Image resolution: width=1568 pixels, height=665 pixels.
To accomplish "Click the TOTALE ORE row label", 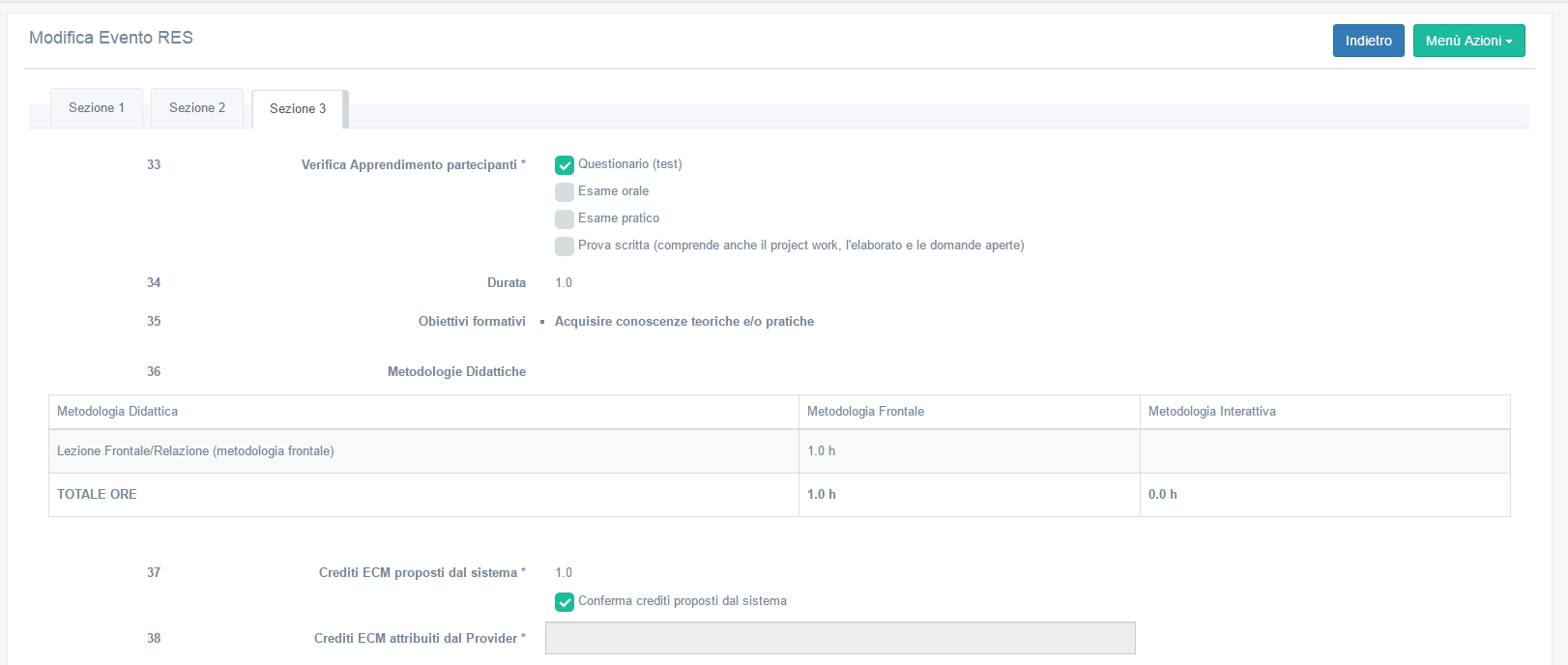I will pos(97,494).
